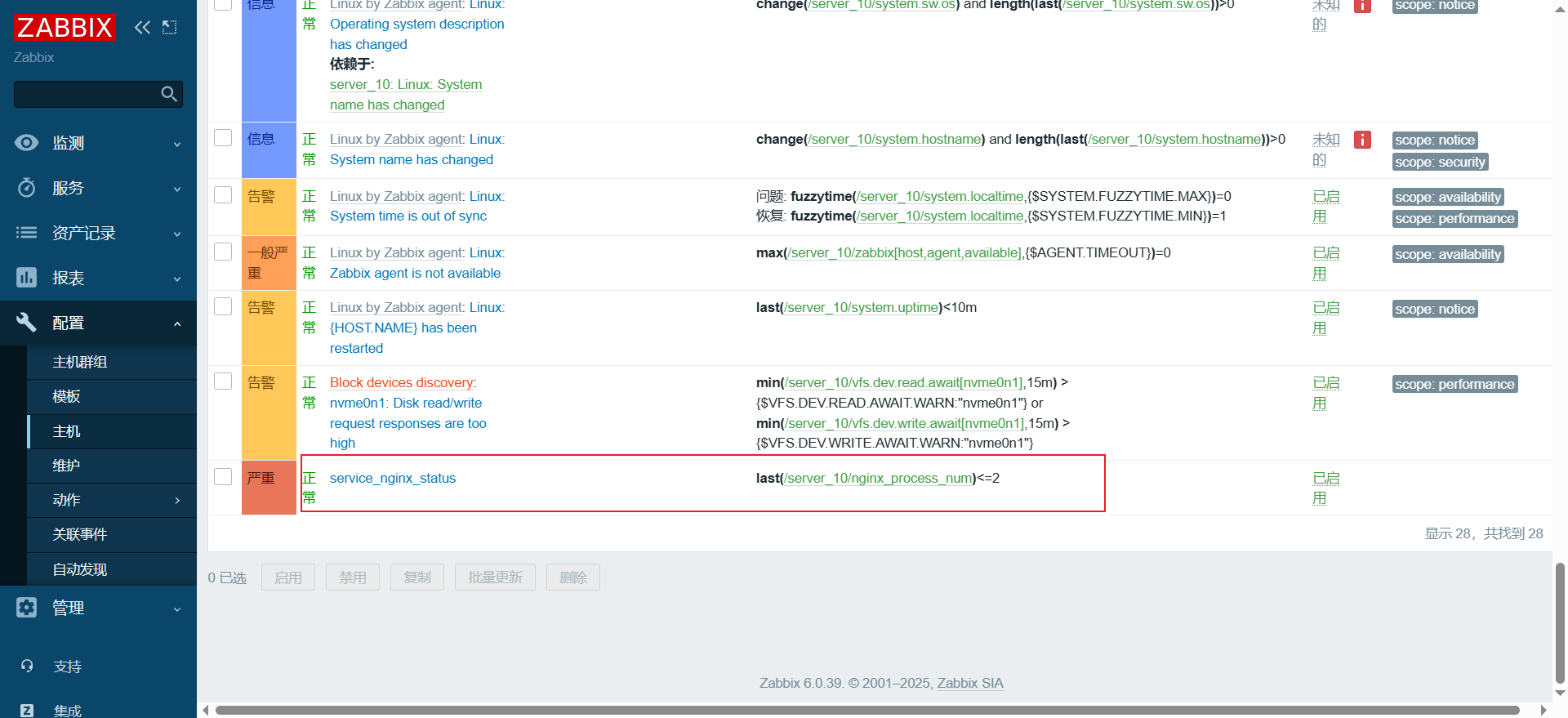
Task: Click the red info icon for hostname trigger
Action: click(1362, 140)
